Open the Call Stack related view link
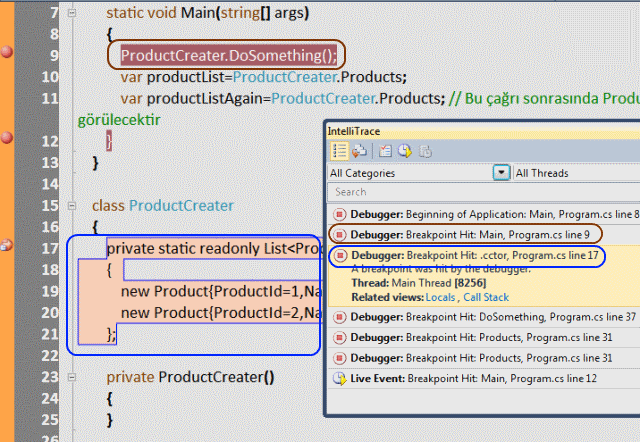 [x=487, y=298]
